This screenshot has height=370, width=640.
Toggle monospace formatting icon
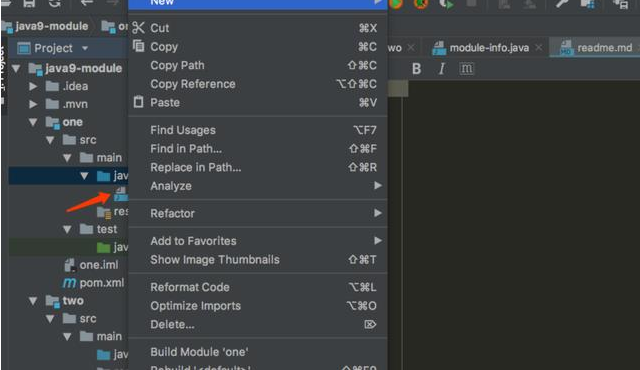pyautogui.click(x=466, y=69)
